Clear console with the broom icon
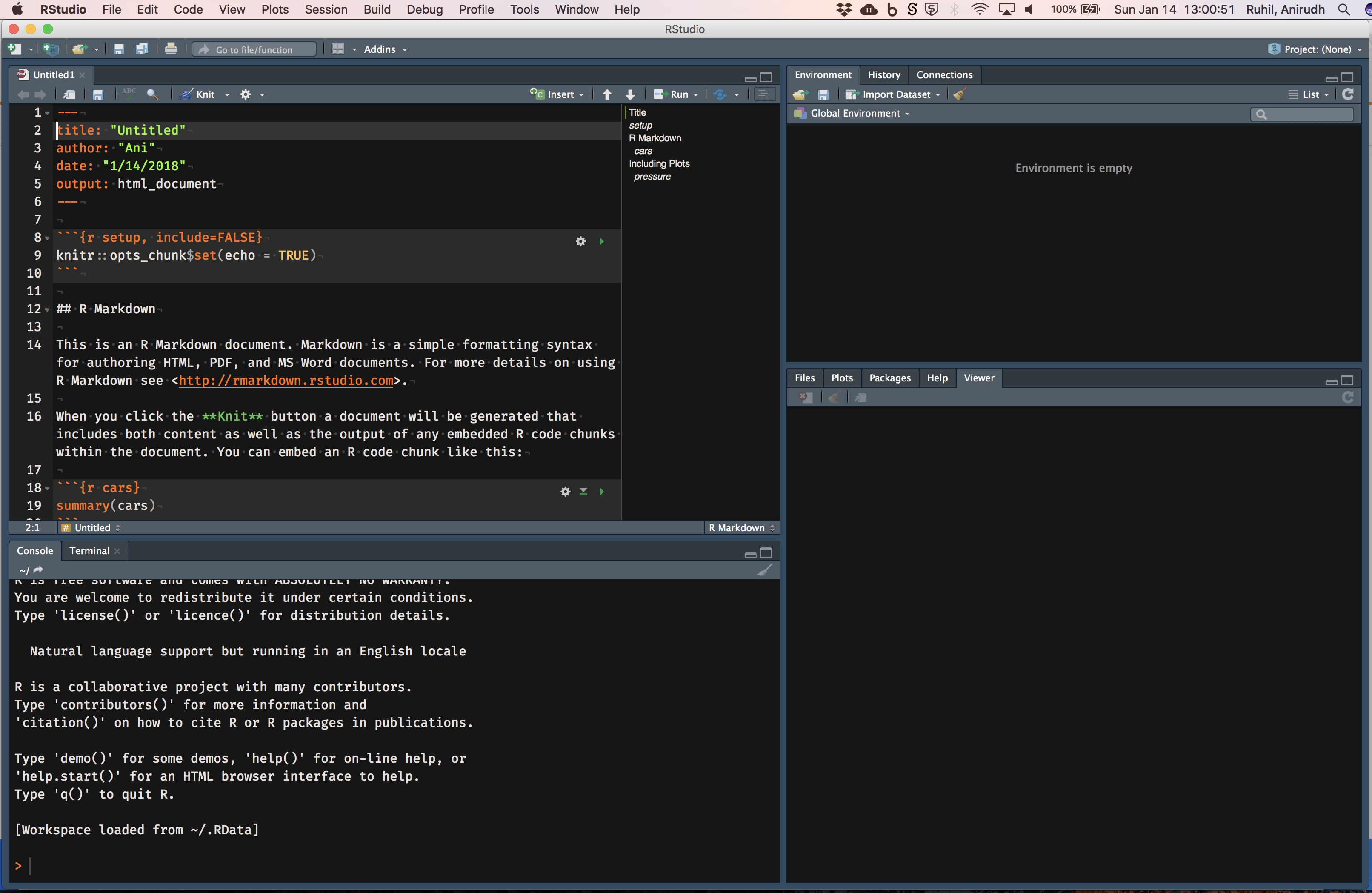The width and height of the screenshot is (1372, 893). coord(764,570)
